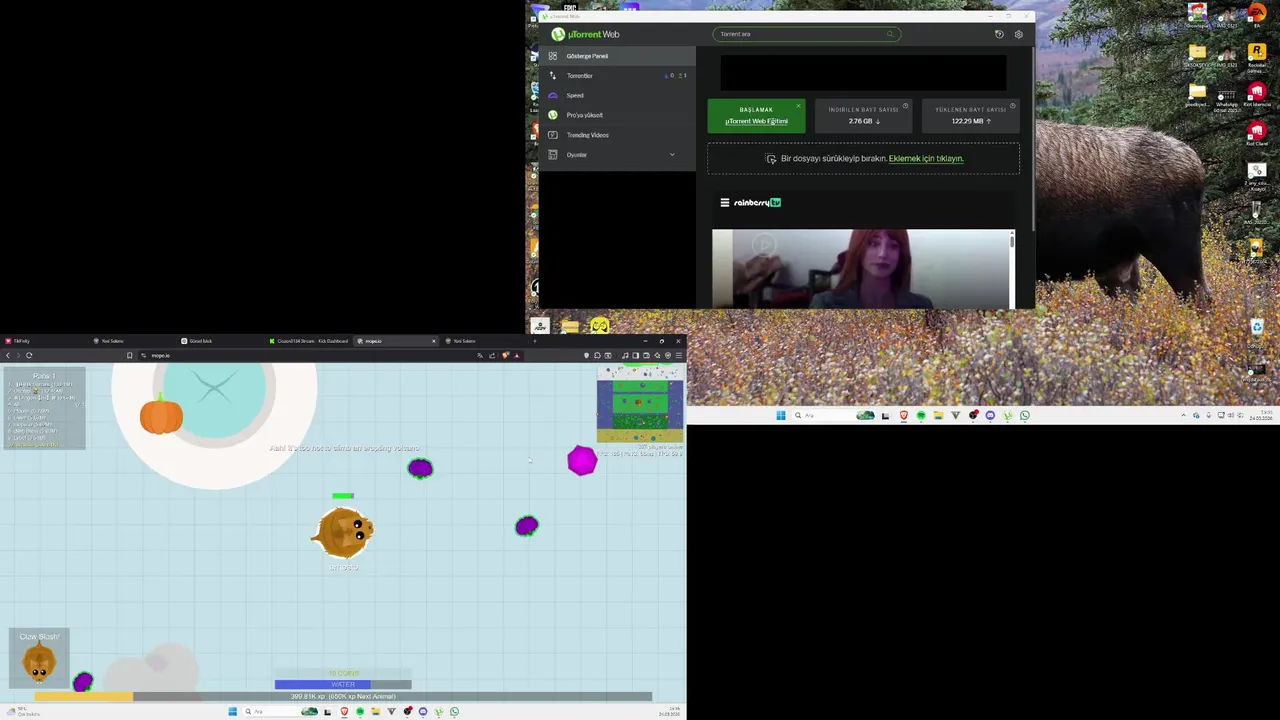Expand the Oyunlar chevron in uTorrent

coord(672,155)
